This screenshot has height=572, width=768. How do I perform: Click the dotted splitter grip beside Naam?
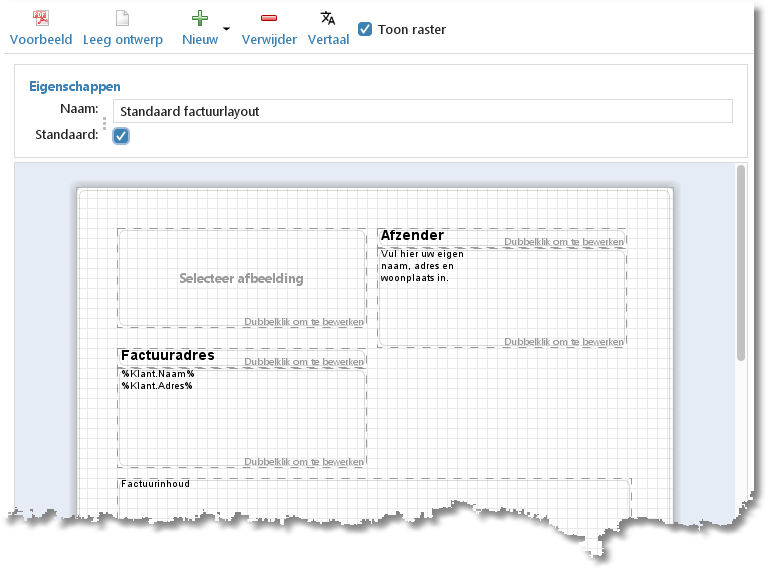(x=104, y=123)
